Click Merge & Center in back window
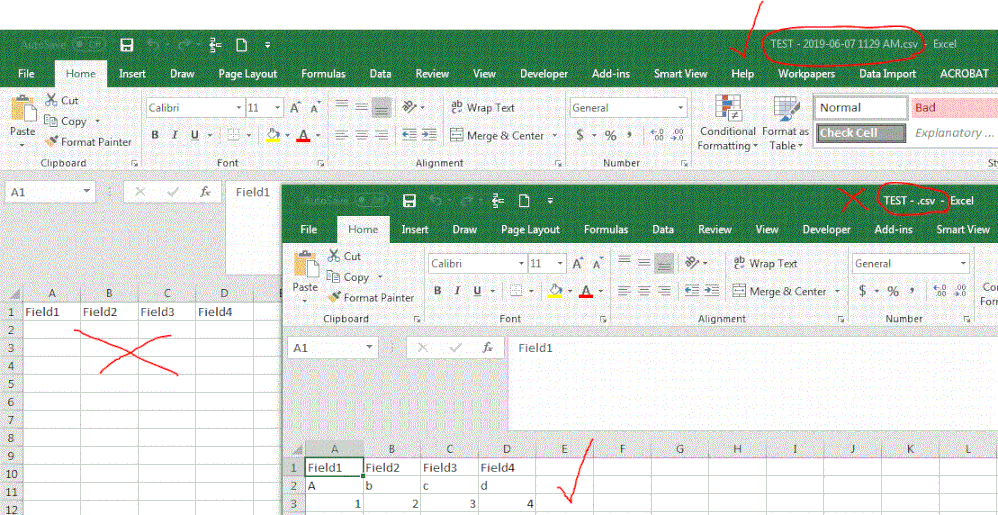 click(x=497, y=136)
